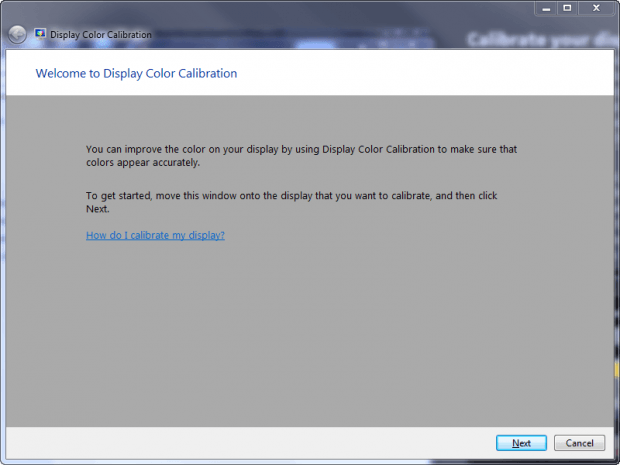The width and height of the screenshot is (620, 465).
Task: Click the white header band right of heading
Action: pyautogui.click(x=425, y=73)
